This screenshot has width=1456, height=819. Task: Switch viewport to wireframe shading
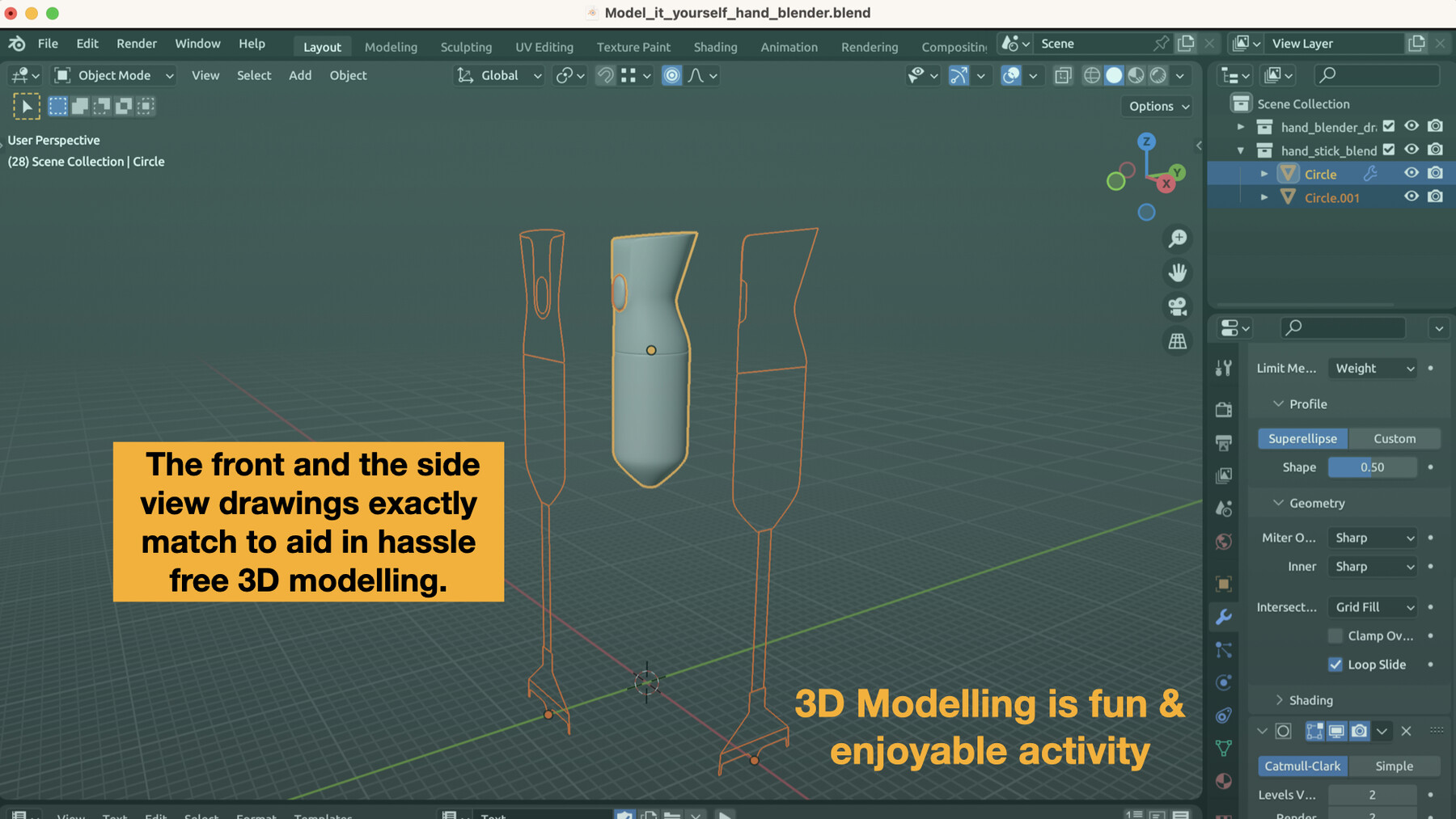(x=1092, y=75)
